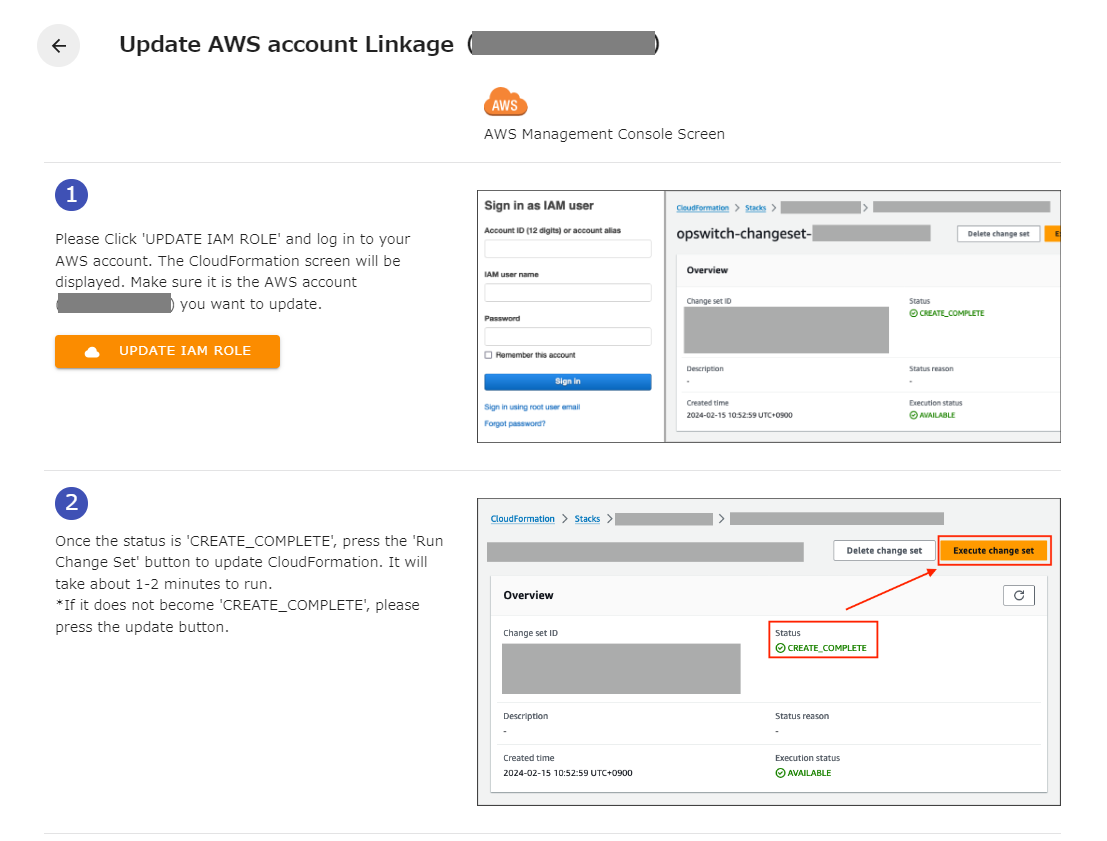Click Stacks breadcrumb in step 2 screenshot

(x=587, y=519)
